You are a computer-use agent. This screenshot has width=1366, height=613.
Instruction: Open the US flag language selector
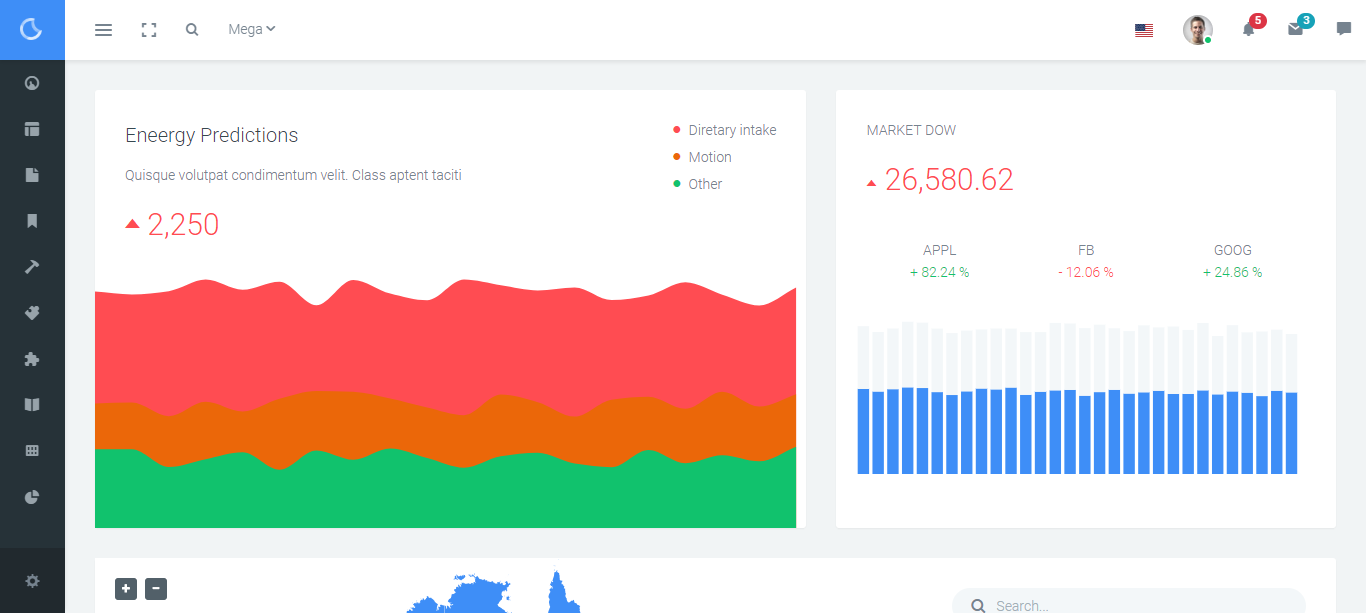point(1144,31)
